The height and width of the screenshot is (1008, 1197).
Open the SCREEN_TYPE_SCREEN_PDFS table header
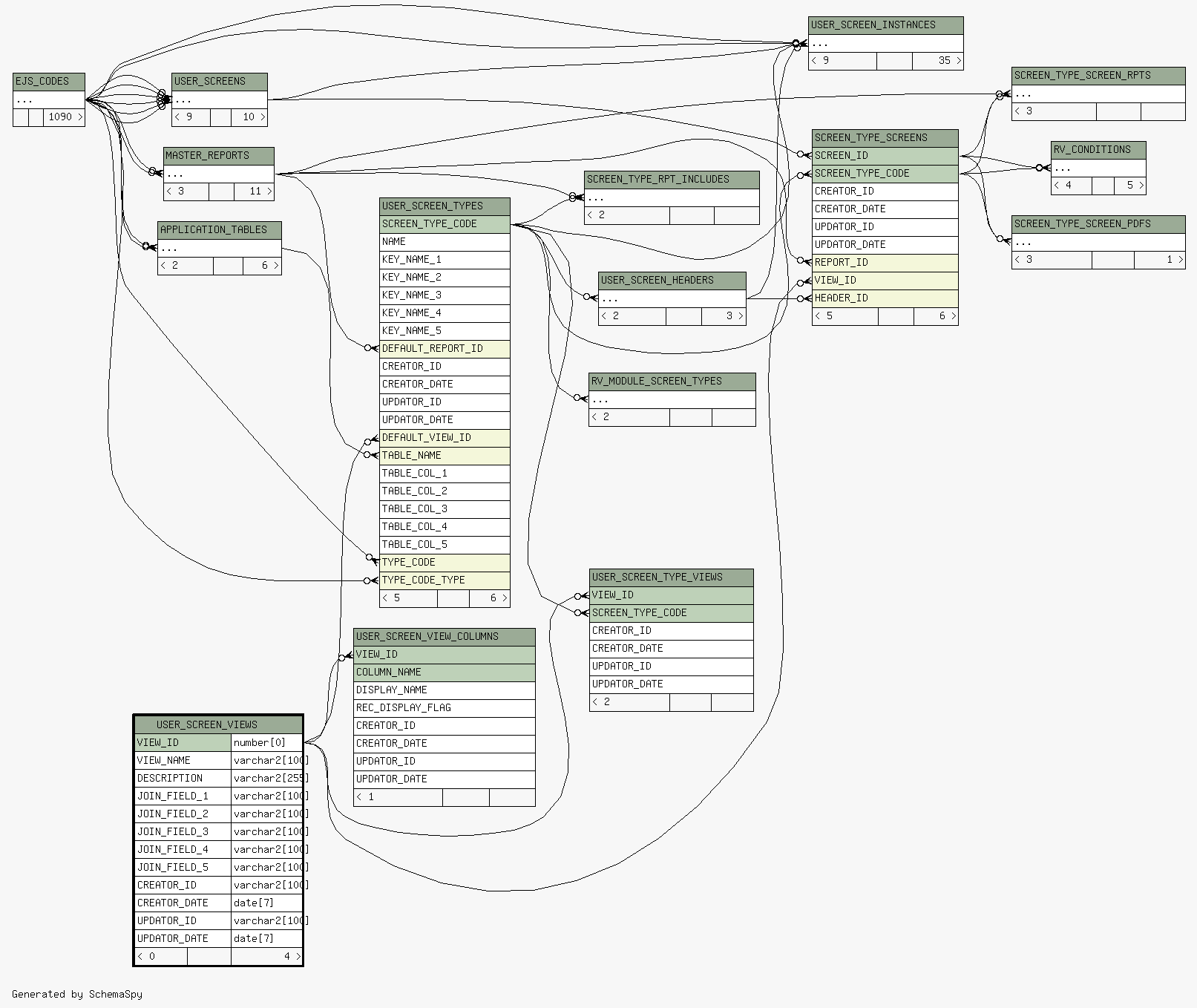coord(1098,224)
